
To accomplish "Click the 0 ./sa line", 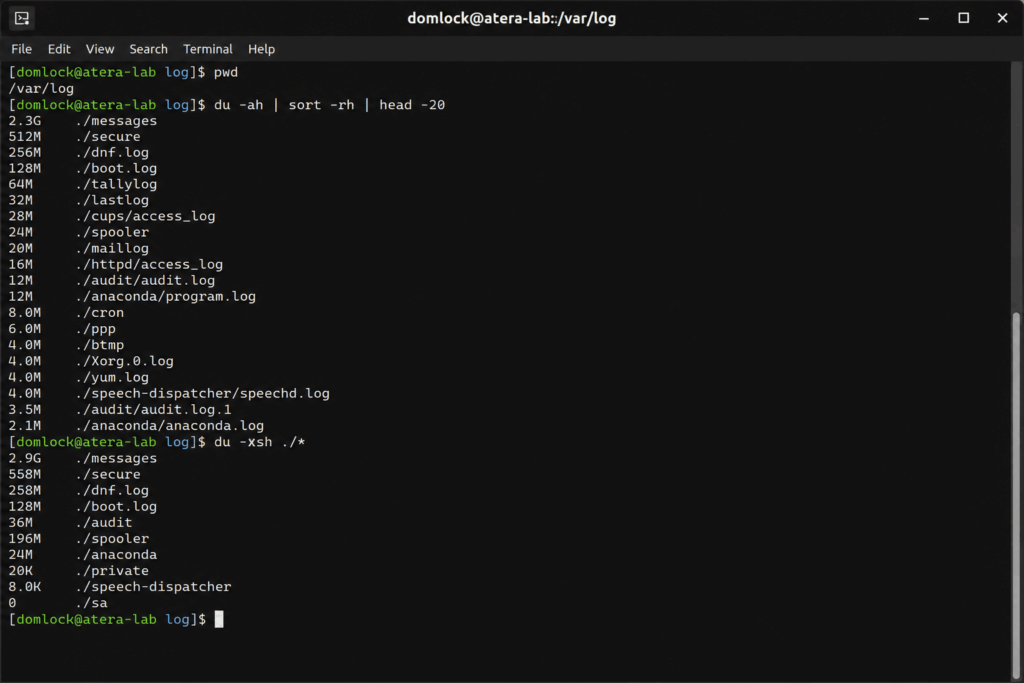I will tap(58, 603).
